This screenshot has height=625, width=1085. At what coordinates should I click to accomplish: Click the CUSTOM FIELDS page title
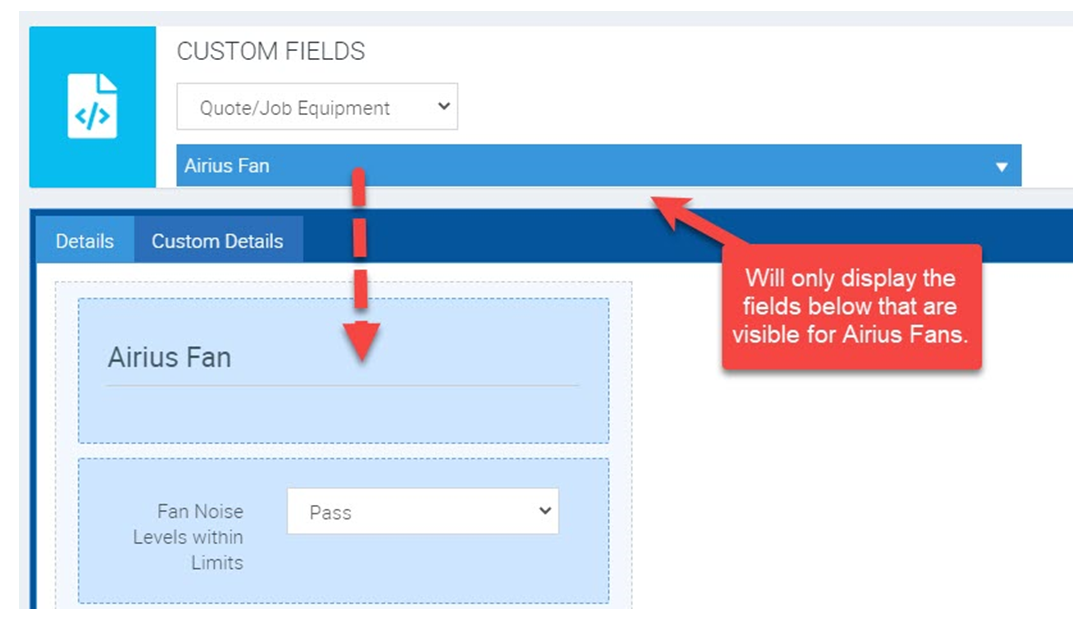point(271,52)
